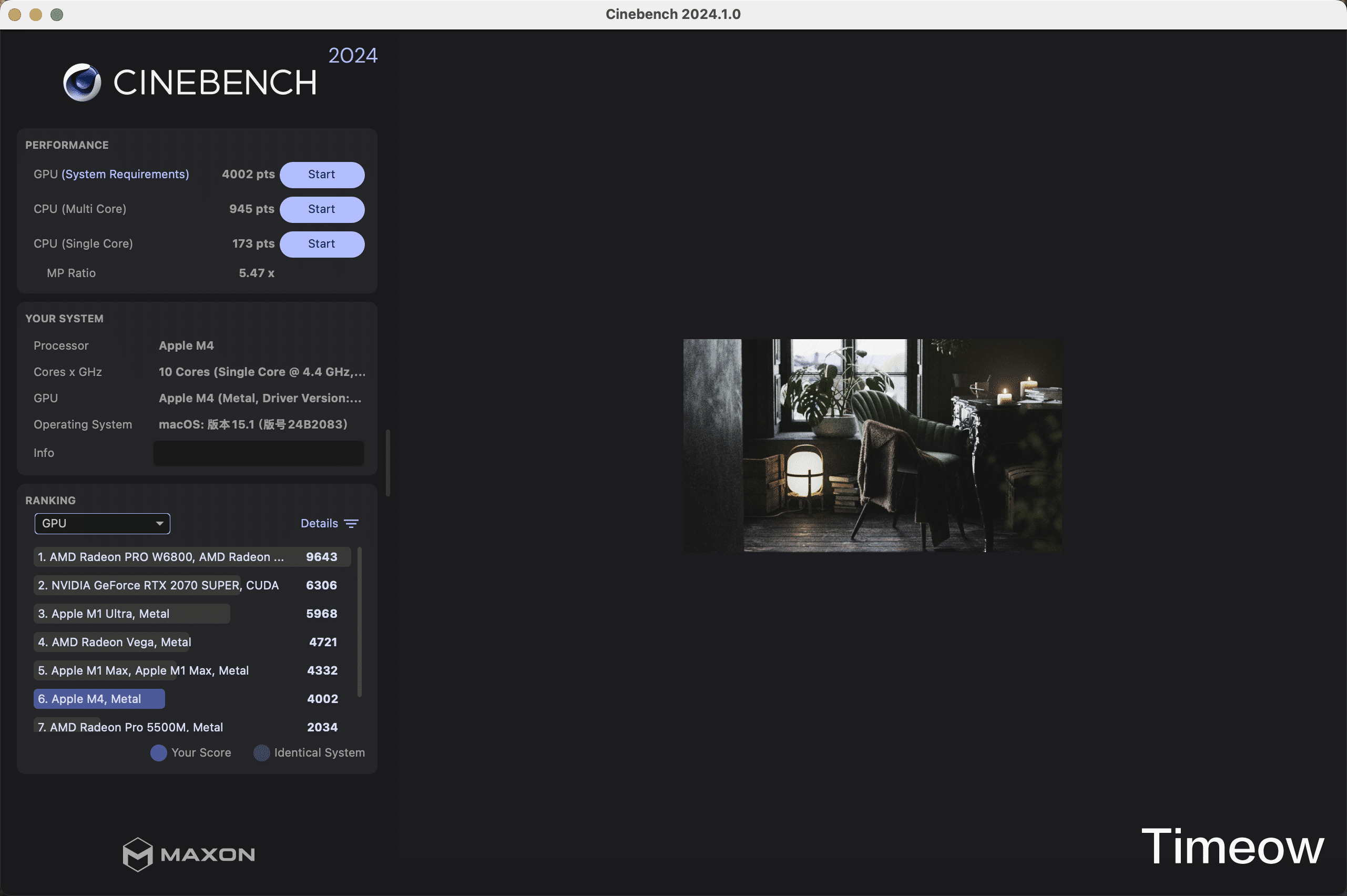Click the yellow minimize window button

coord(35,14)
